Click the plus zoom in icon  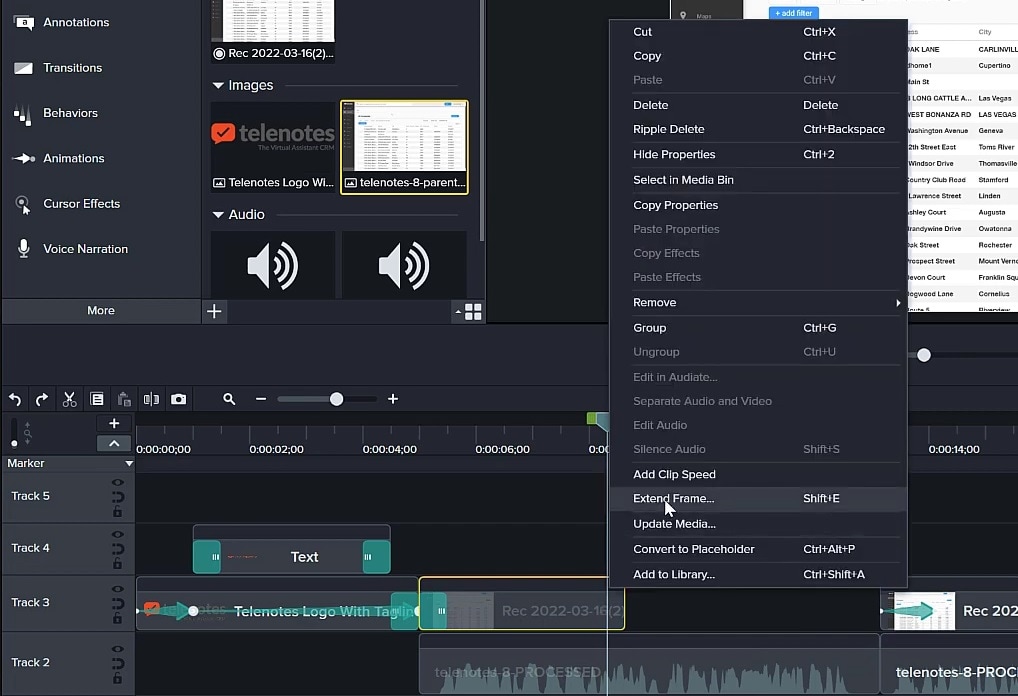tap(393, 399)
